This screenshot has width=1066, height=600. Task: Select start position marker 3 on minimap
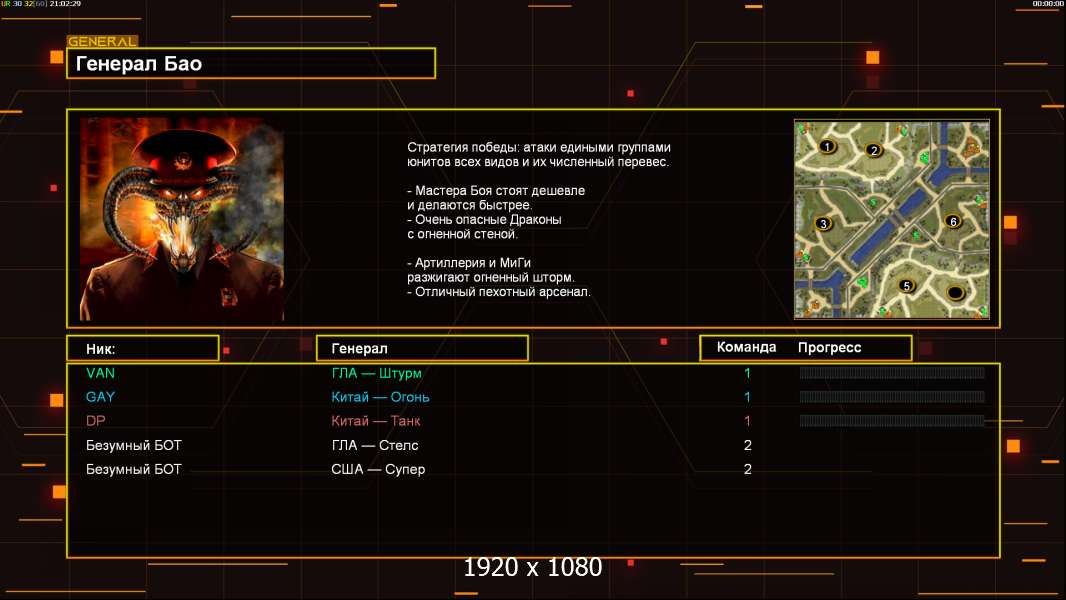pyautogui.click(x=823, y=224)
